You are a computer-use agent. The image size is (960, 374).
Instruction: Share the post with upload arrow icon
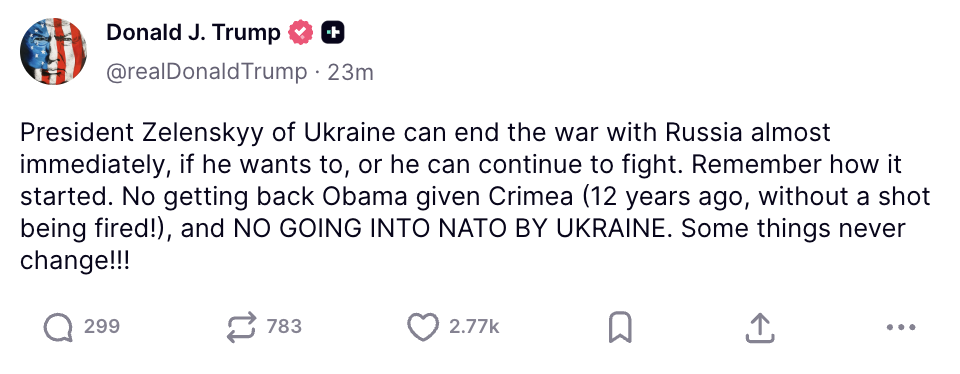760,327
